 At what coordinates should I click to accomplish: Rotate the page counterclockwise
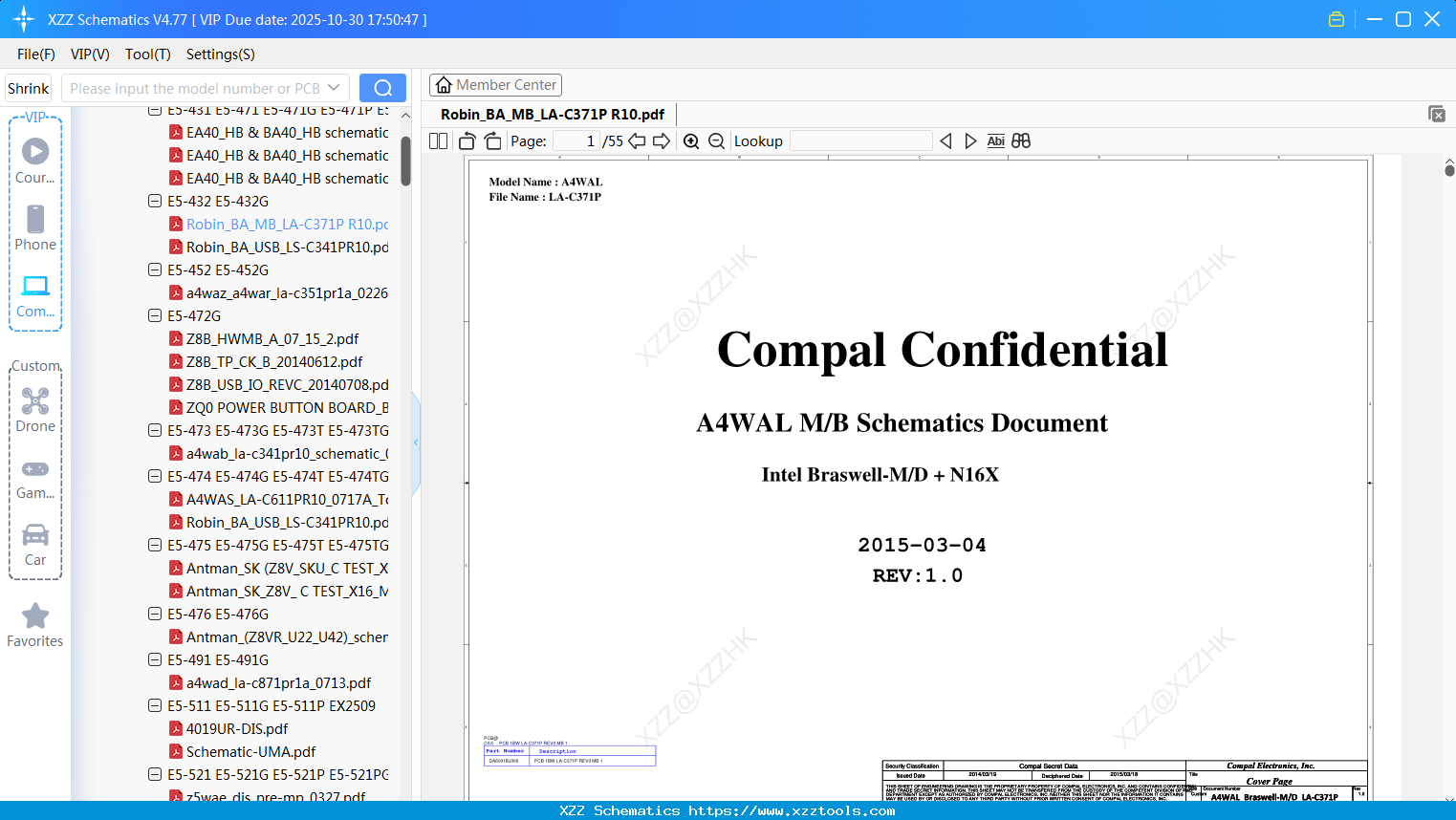click(x=467, y=141)
